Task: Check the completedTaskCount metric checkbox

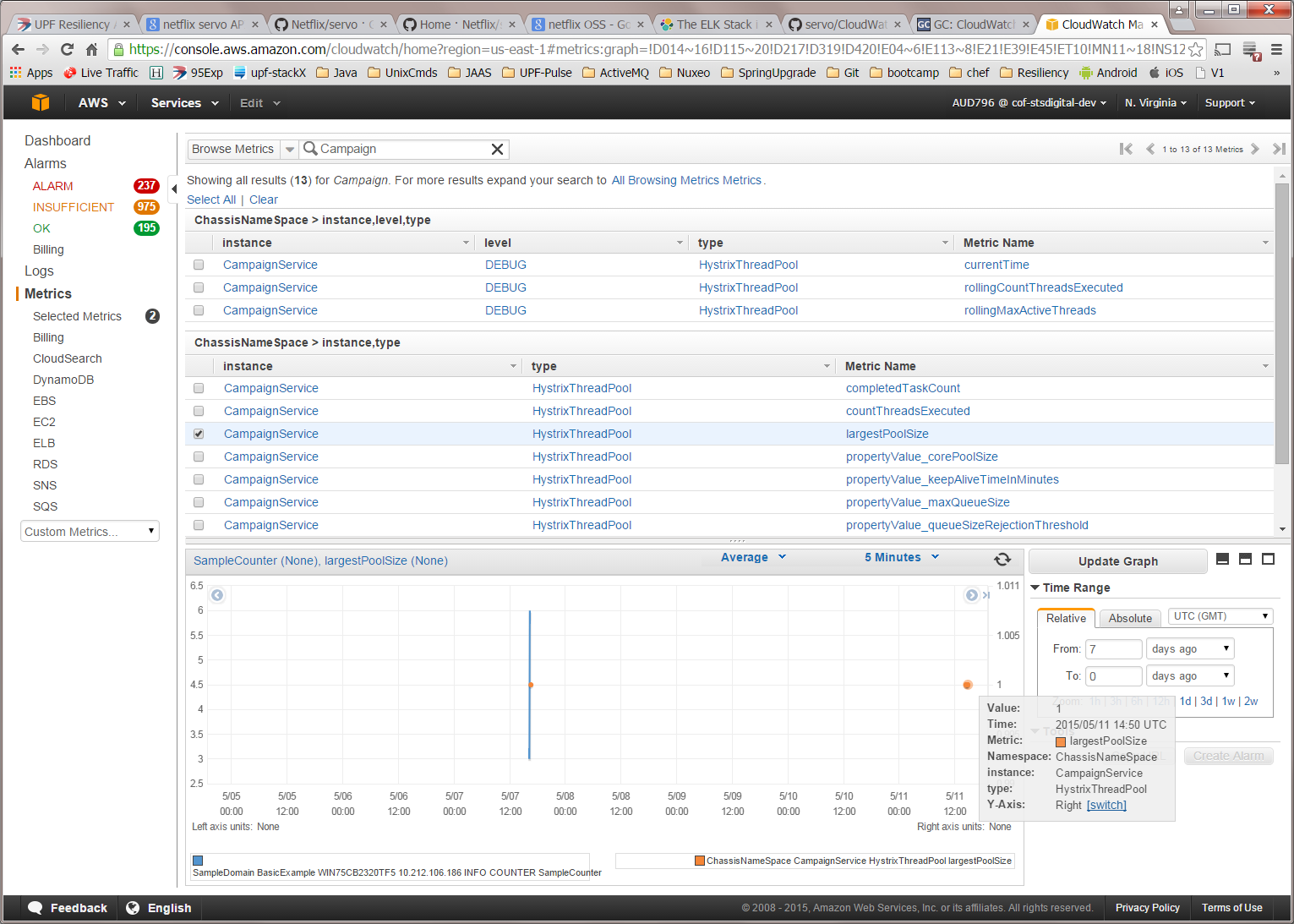Action: tap(199, 388)
